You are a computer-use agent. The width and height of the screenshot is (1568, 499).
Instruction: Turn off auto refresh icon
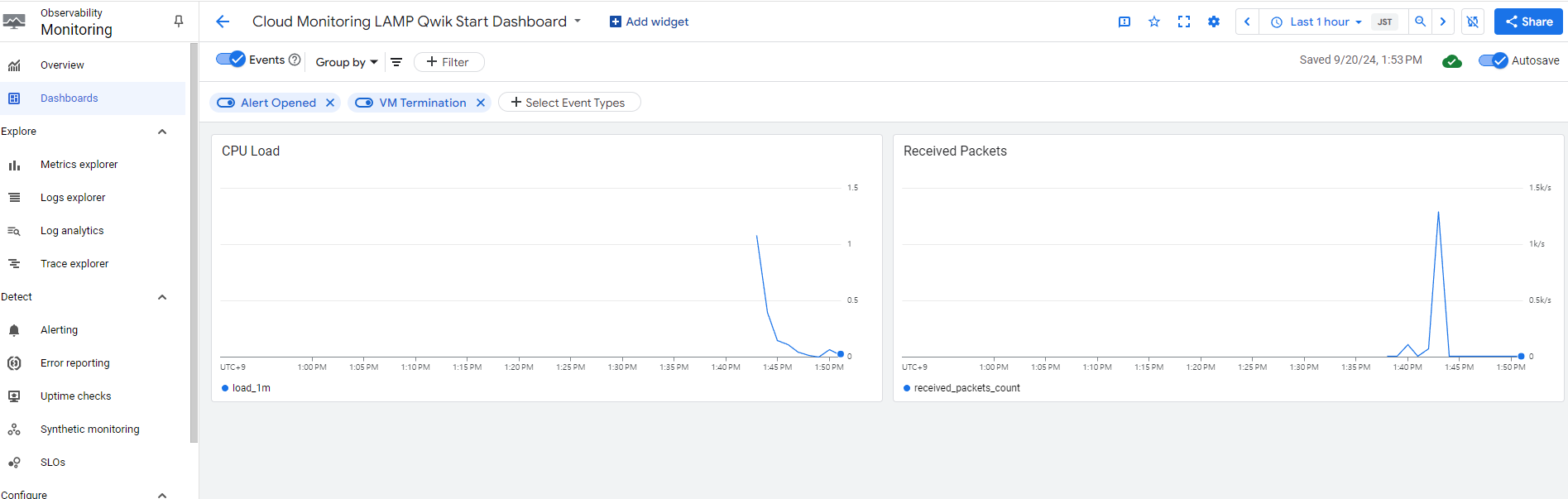pyautogui.click(x=1472, y=22)
